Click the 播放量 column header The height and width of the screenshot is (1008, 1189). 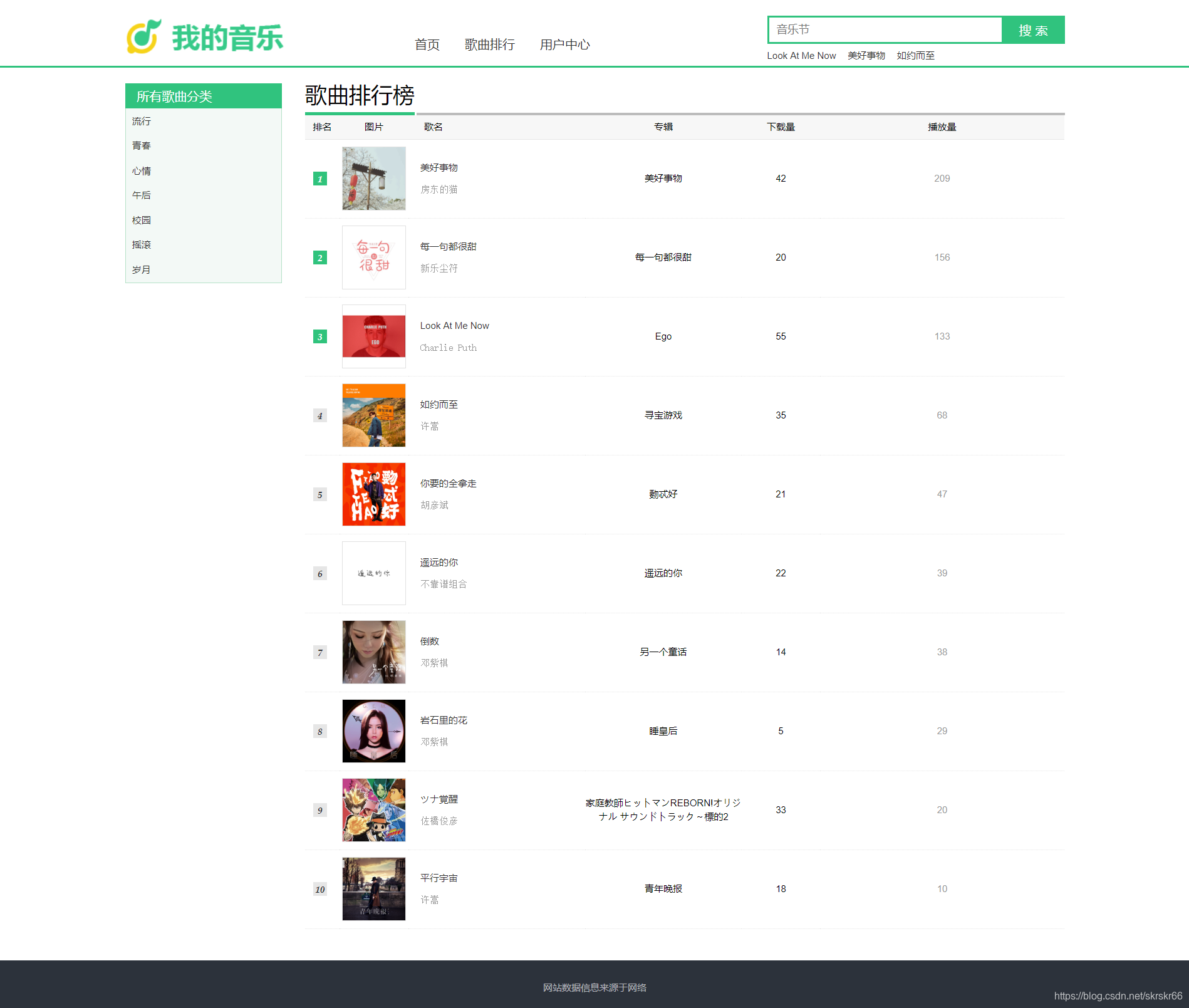click(942, 127)
